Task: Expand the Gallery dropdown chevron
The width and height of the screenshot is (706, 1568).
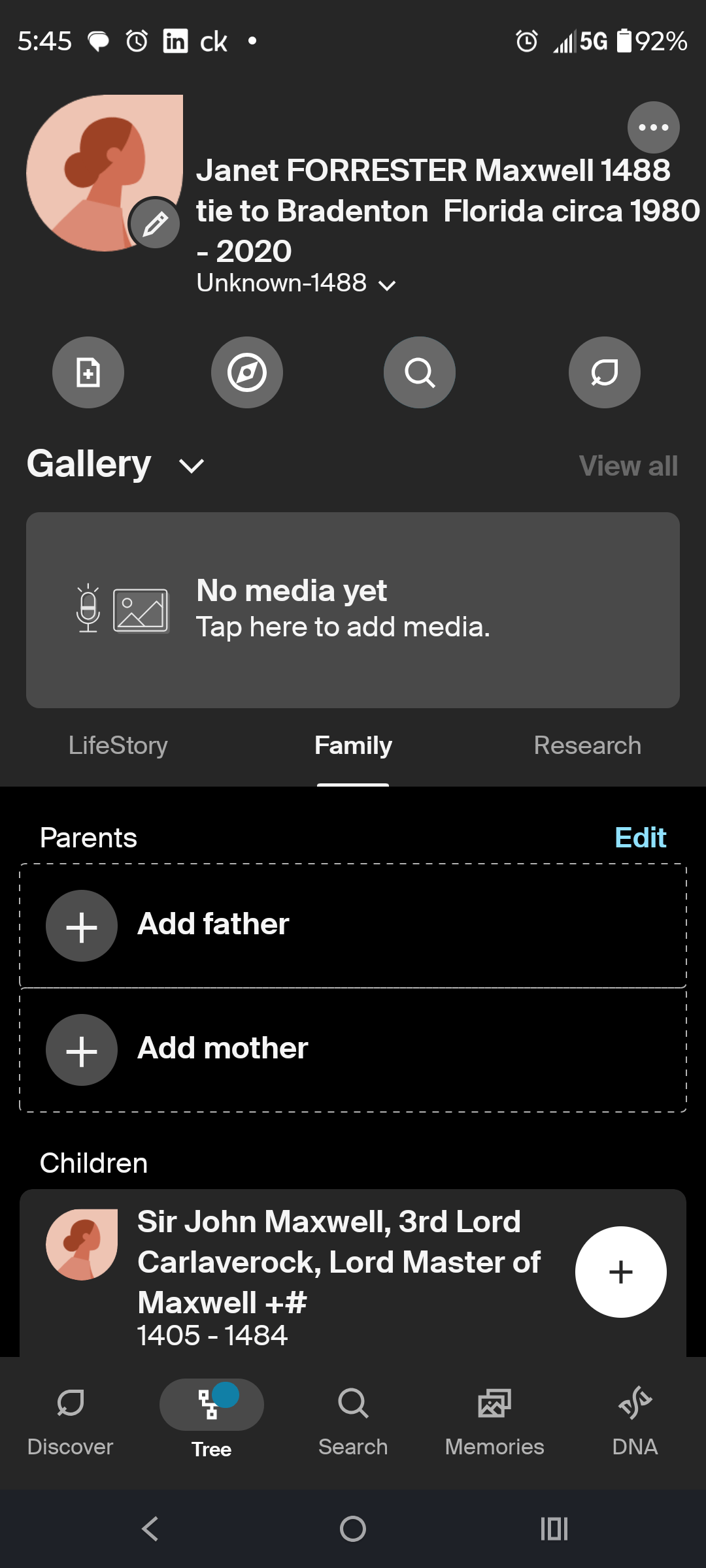Action: pos(192,466)
